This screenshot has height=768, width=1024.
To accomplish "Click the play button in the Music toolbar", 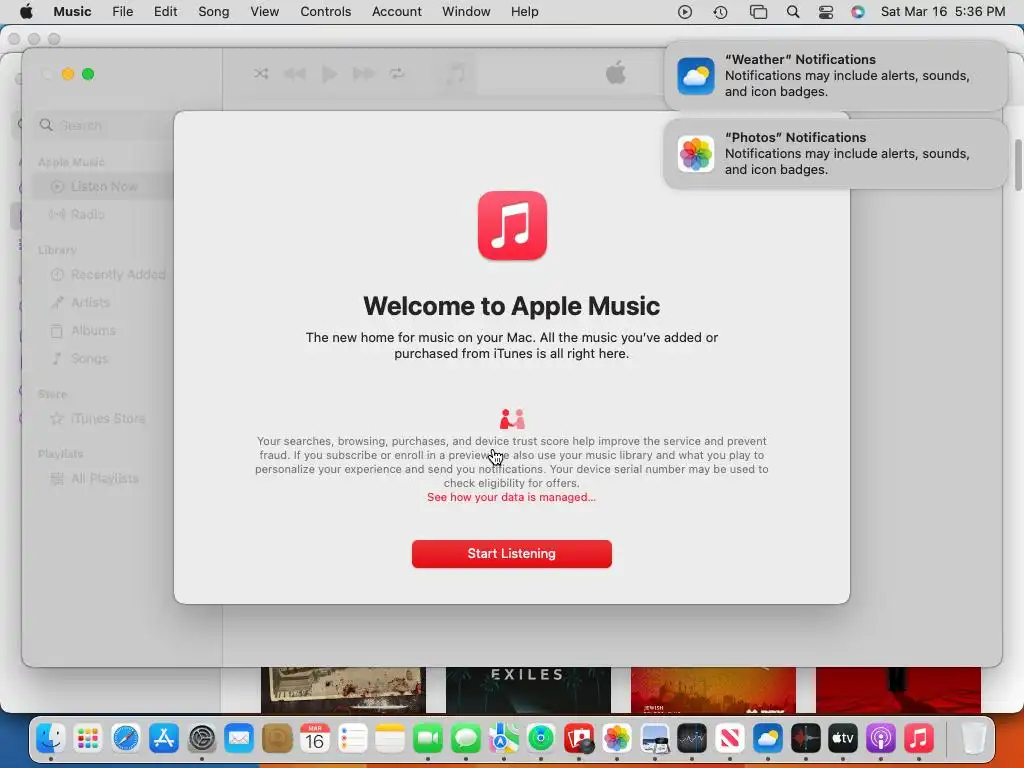I will click(330, 74).
